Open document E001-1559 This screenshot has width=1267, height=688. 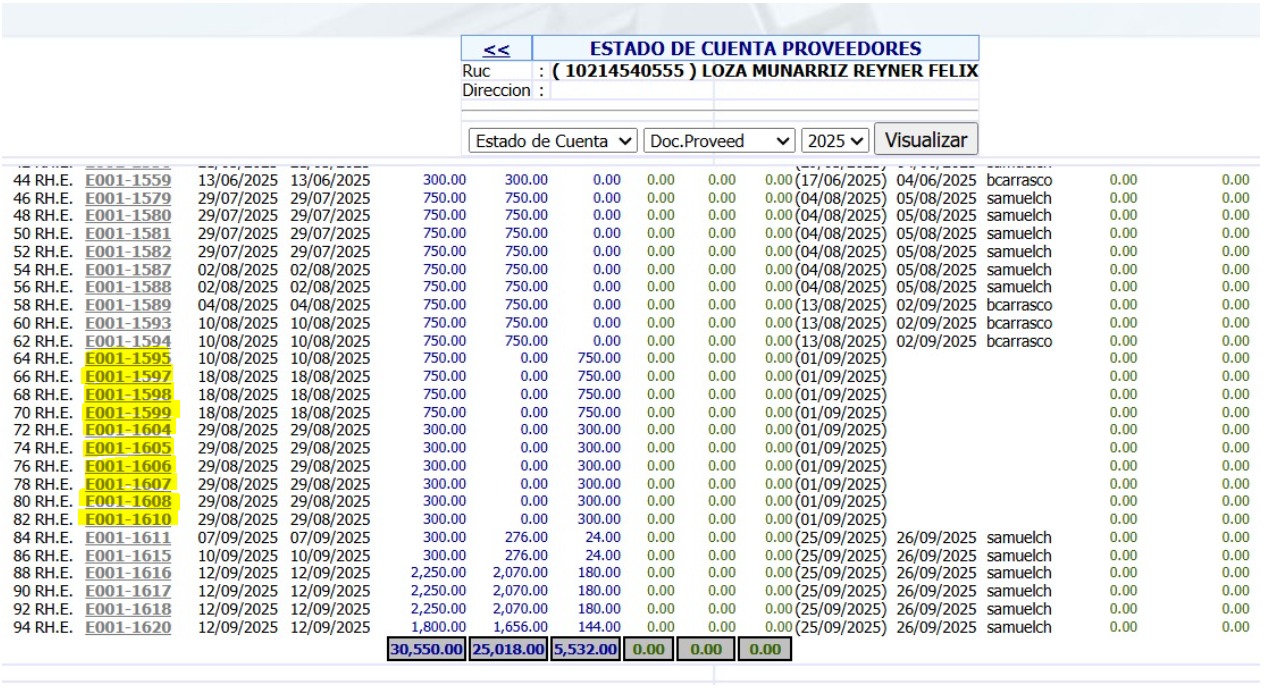point(128,180)
